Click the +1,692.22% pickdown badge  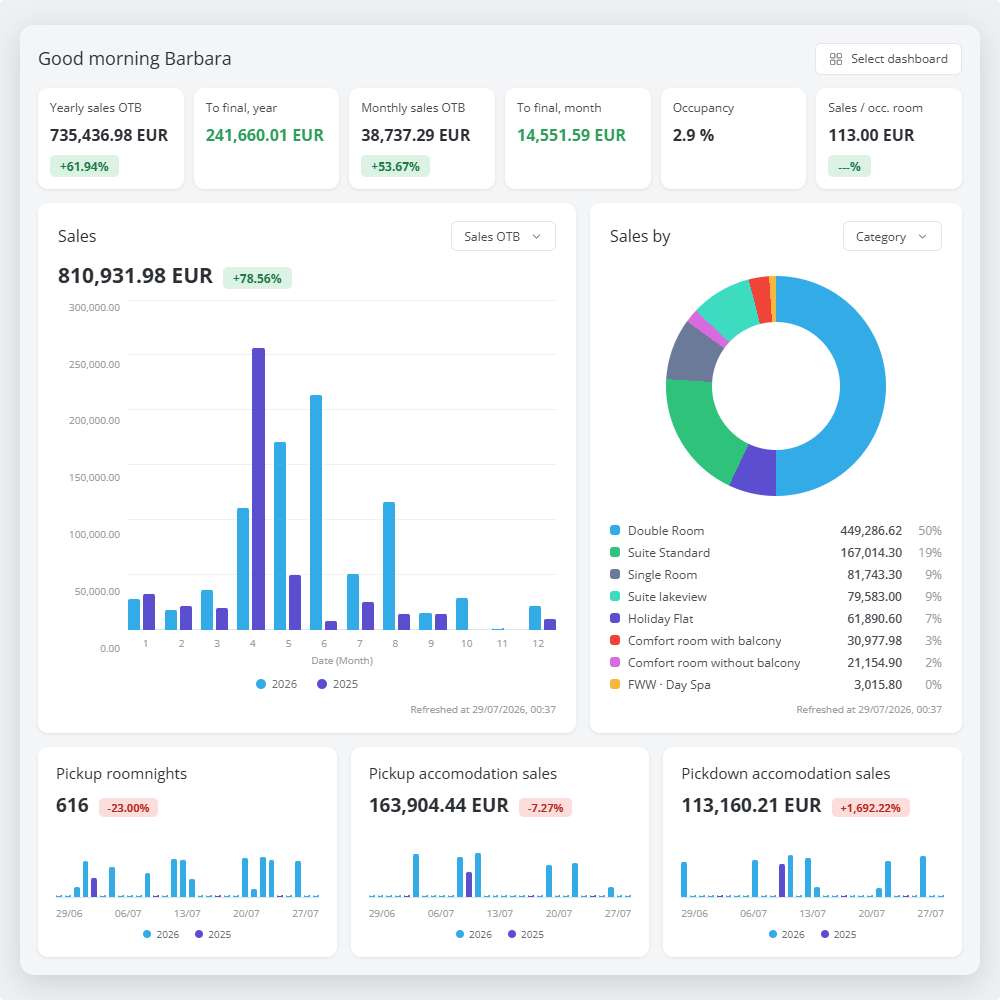[x=871, y=808]
